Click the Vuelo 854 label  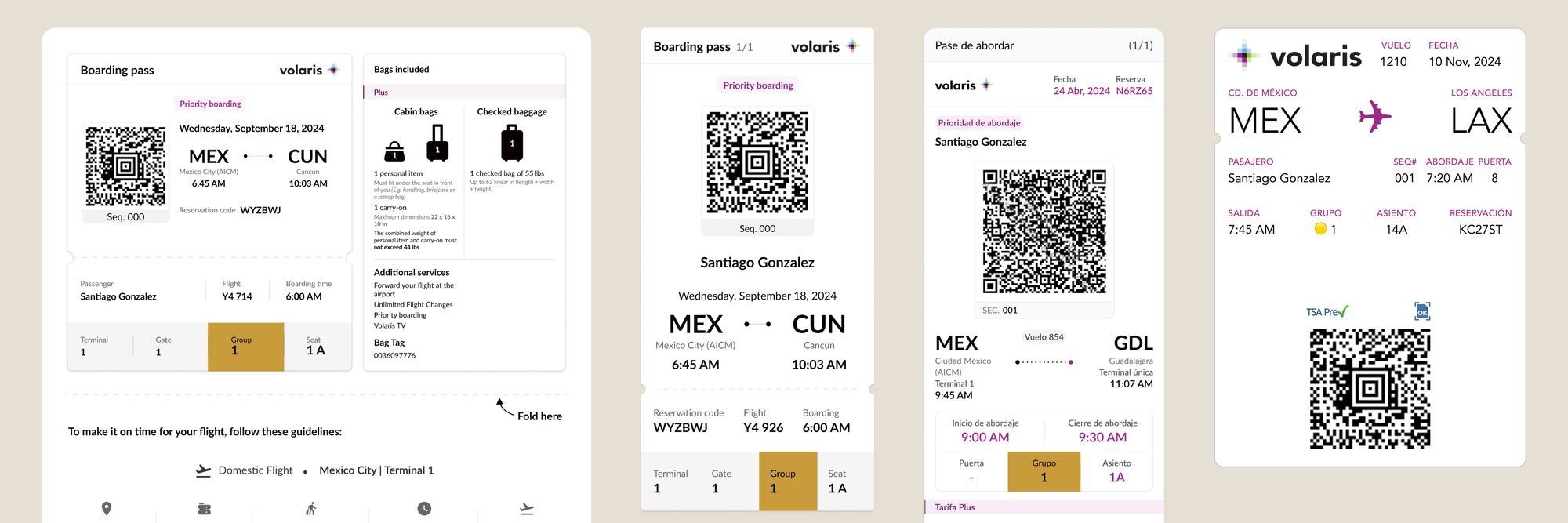pyautogui.click(x=1044, y=337)
